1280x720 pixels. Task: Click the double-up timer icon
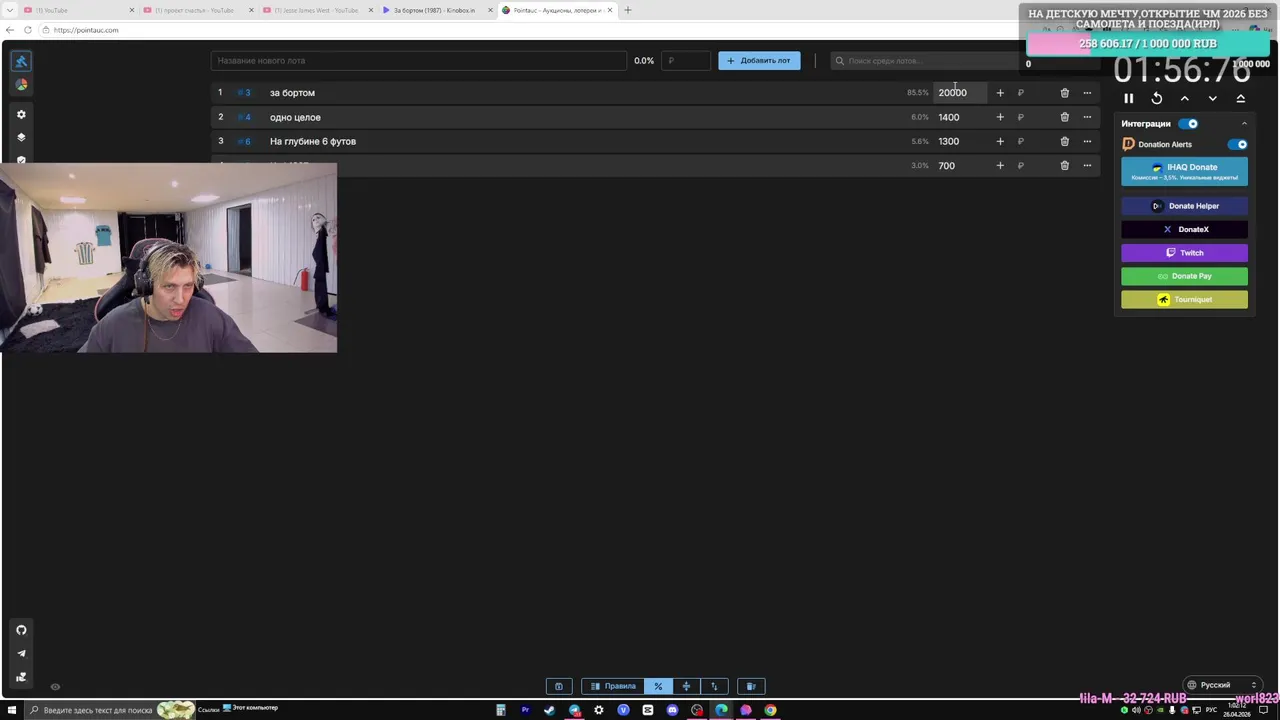tap(1241, 99)
